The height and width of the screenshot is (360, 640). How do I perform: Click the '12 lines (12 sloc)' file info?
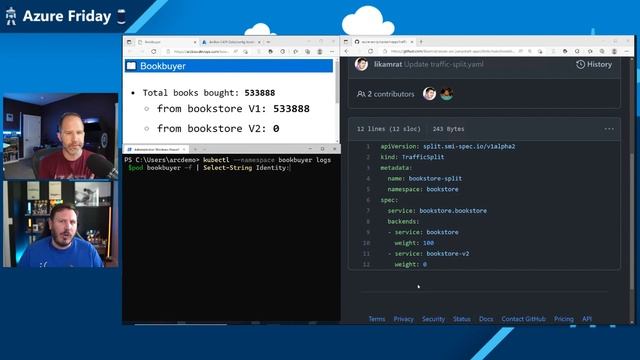pos(388,129)
